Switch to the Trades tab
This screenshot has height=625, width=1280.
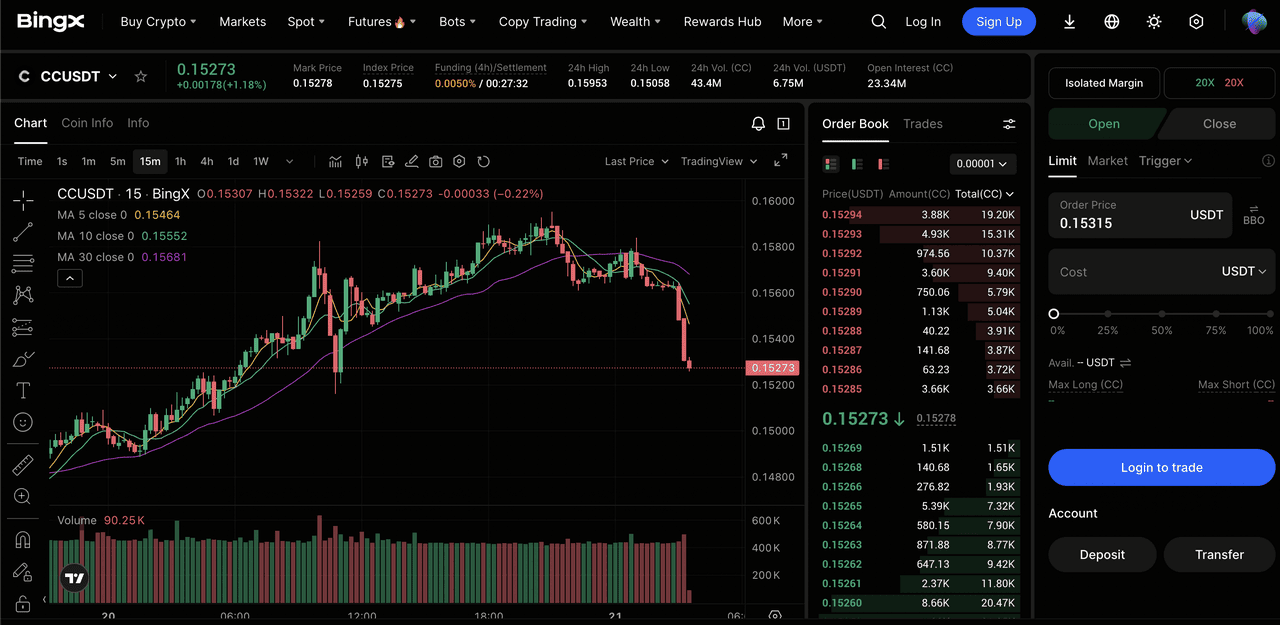(922, 124)
